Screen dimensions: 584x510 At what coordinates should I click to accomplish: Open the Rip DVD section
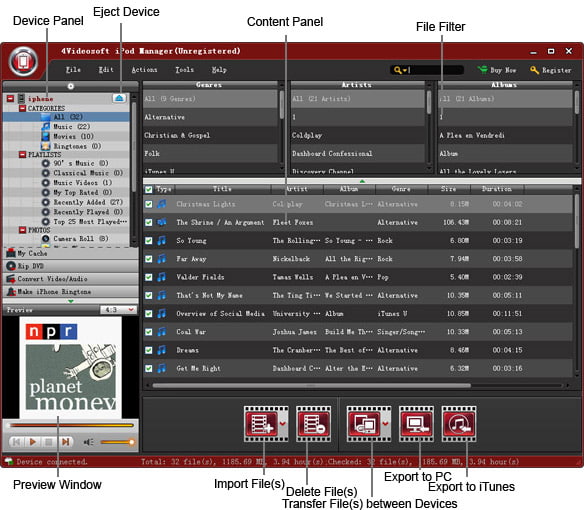[70, 266]
